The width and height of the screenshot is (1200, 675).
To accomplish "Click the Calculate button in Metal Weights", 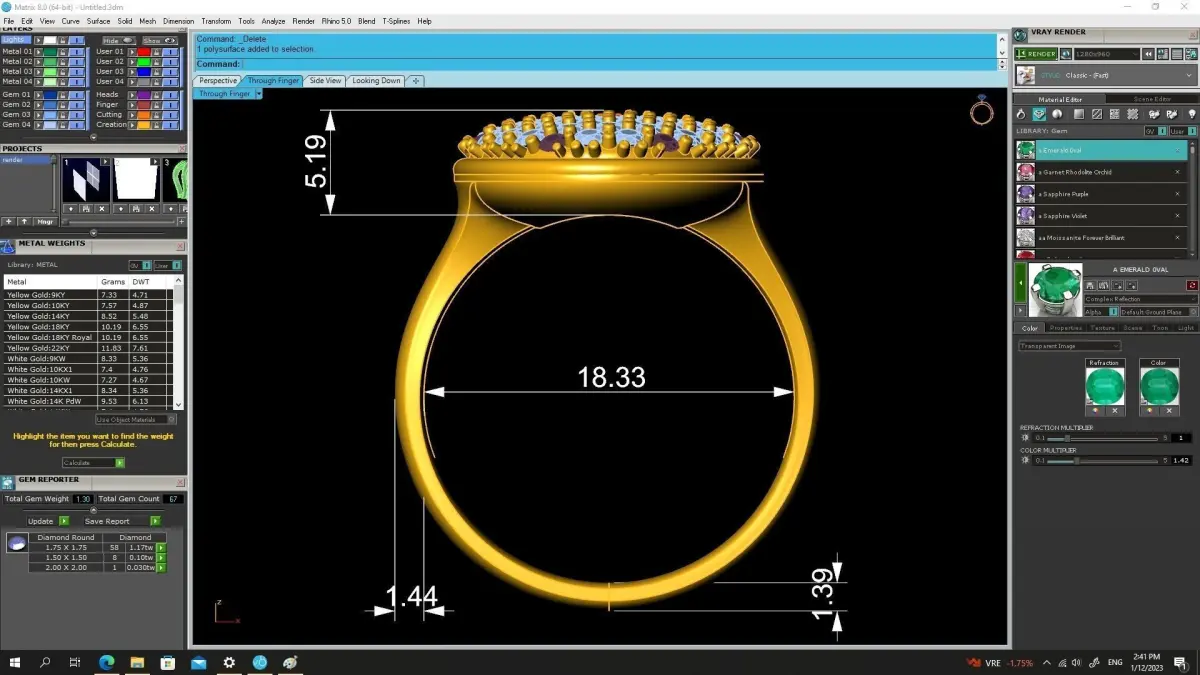I will coord(93,463).
